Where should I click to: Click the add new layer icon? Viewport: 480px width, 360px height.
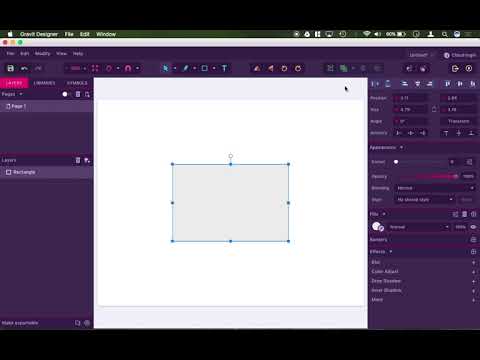click(x=87, y=160)
